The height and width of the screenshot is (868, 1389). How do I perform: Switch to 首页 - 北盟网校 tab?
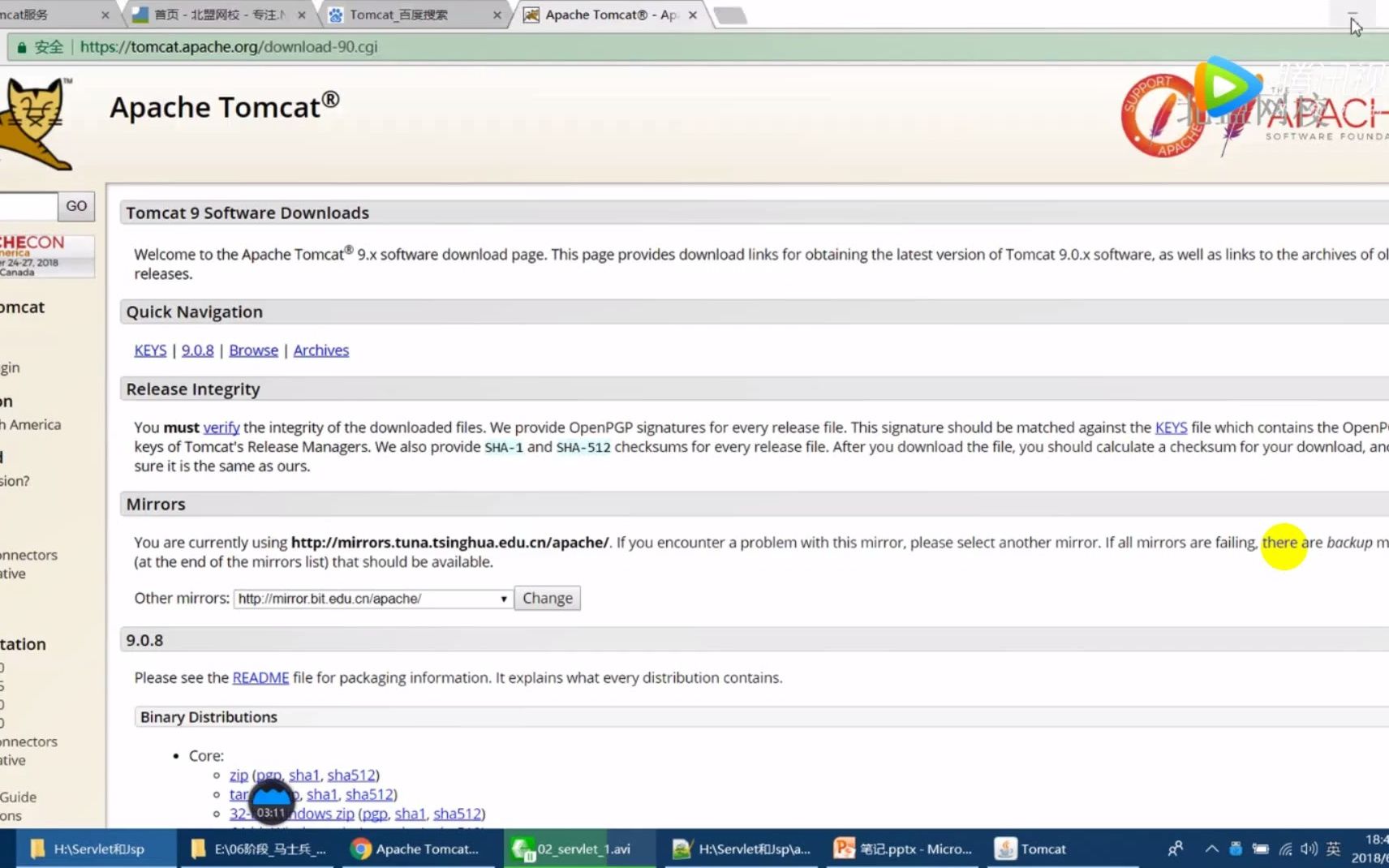tap(219, 15)
